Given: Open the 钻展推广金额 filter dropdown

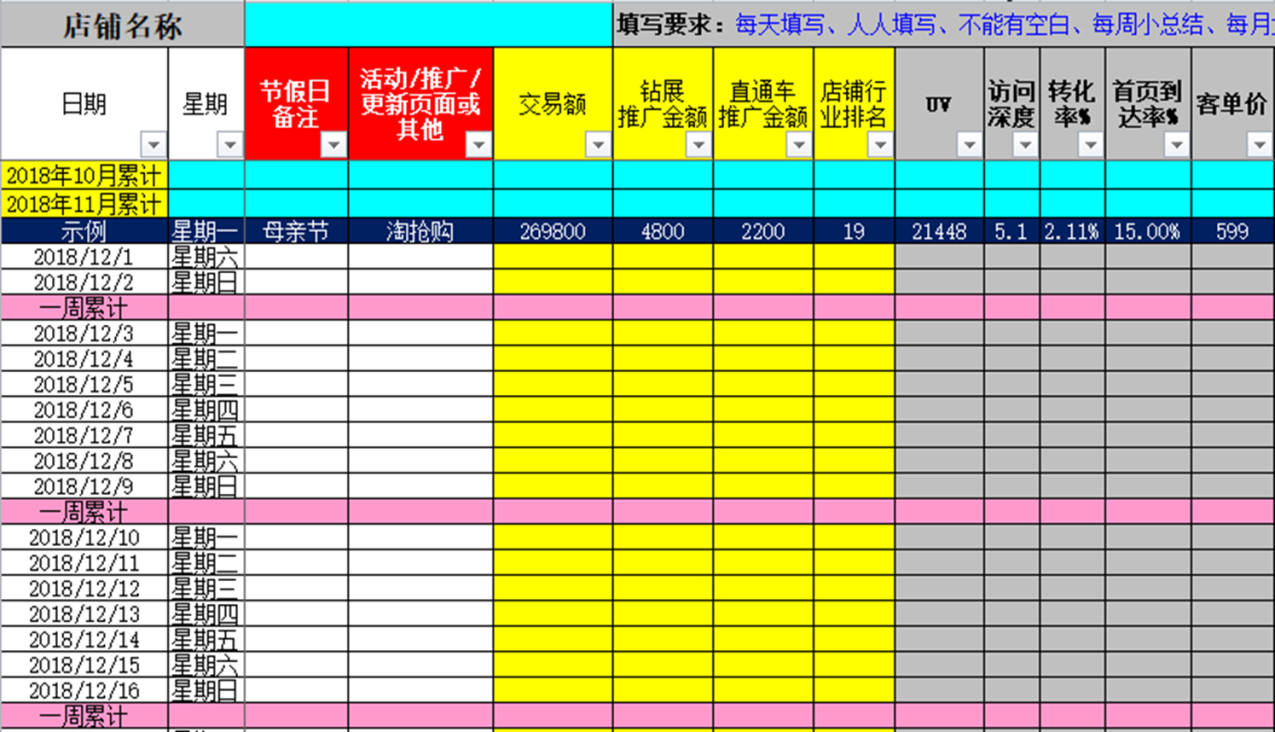Looking at the screenshot, I should tap(698, 144).
